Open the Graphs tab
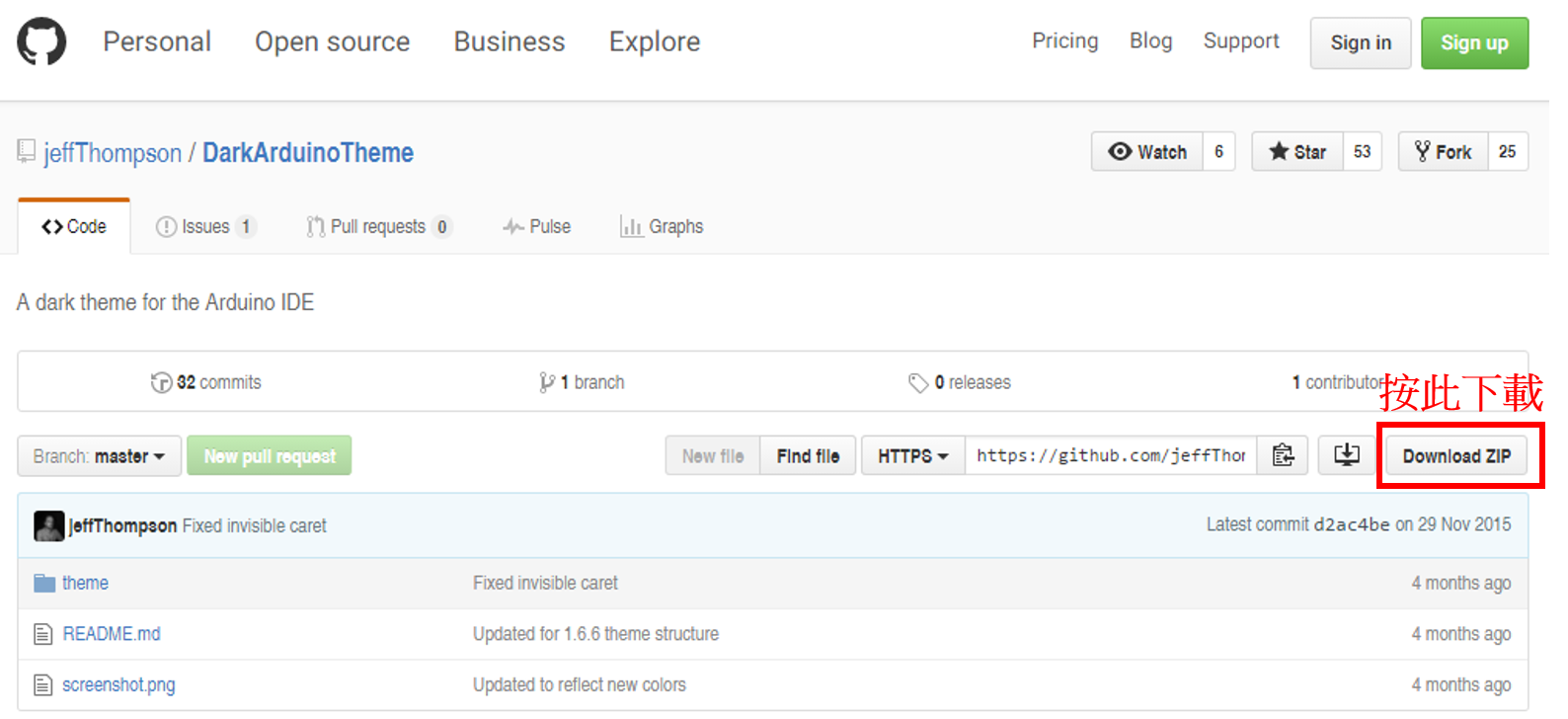 (662, 227)
